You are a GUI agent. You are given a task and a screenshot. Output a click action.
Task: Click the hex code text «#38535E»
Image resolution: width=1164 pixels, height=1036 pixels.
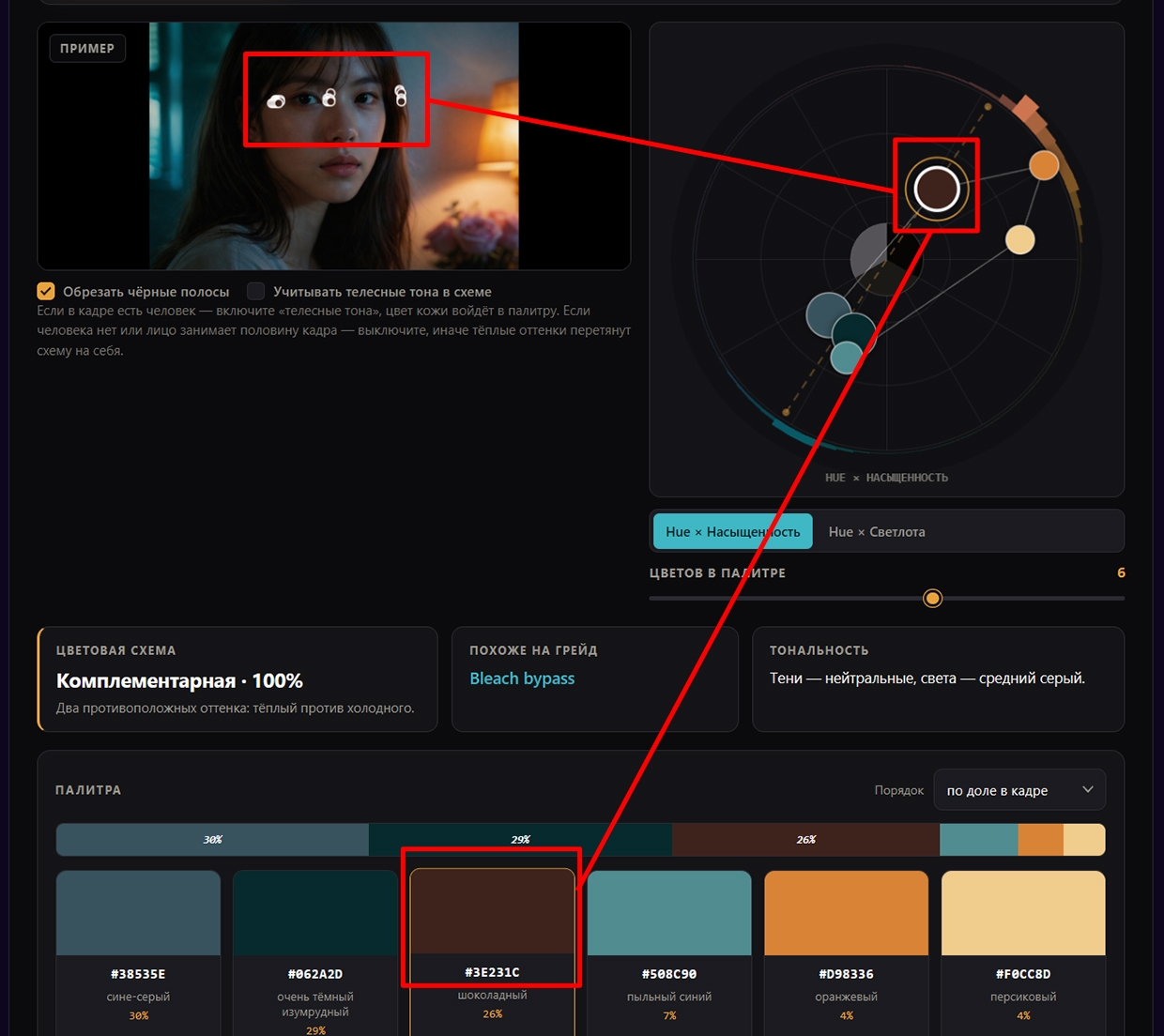[138, 974]
